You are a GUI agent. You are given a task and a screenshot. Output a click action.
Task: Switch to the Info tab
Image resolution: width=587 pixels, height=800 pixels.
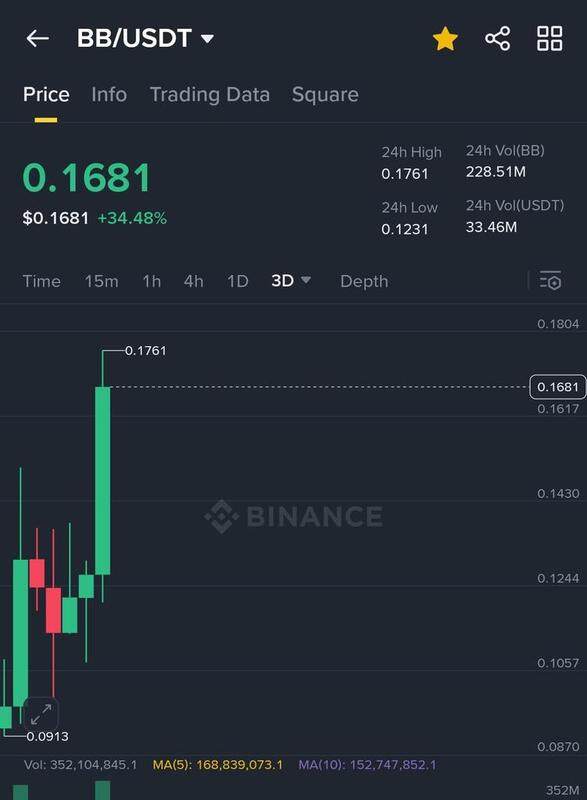tap(109, 94)
